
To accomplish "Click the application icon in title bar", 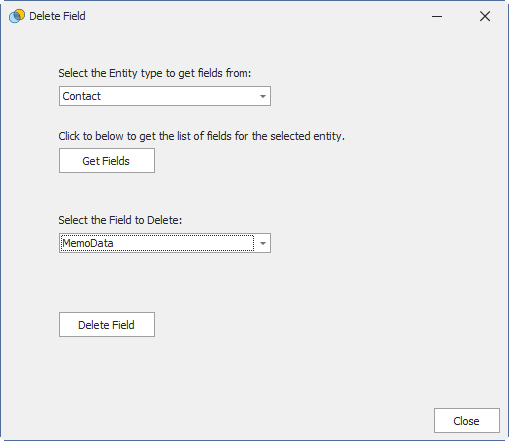I will coord(17,16).
